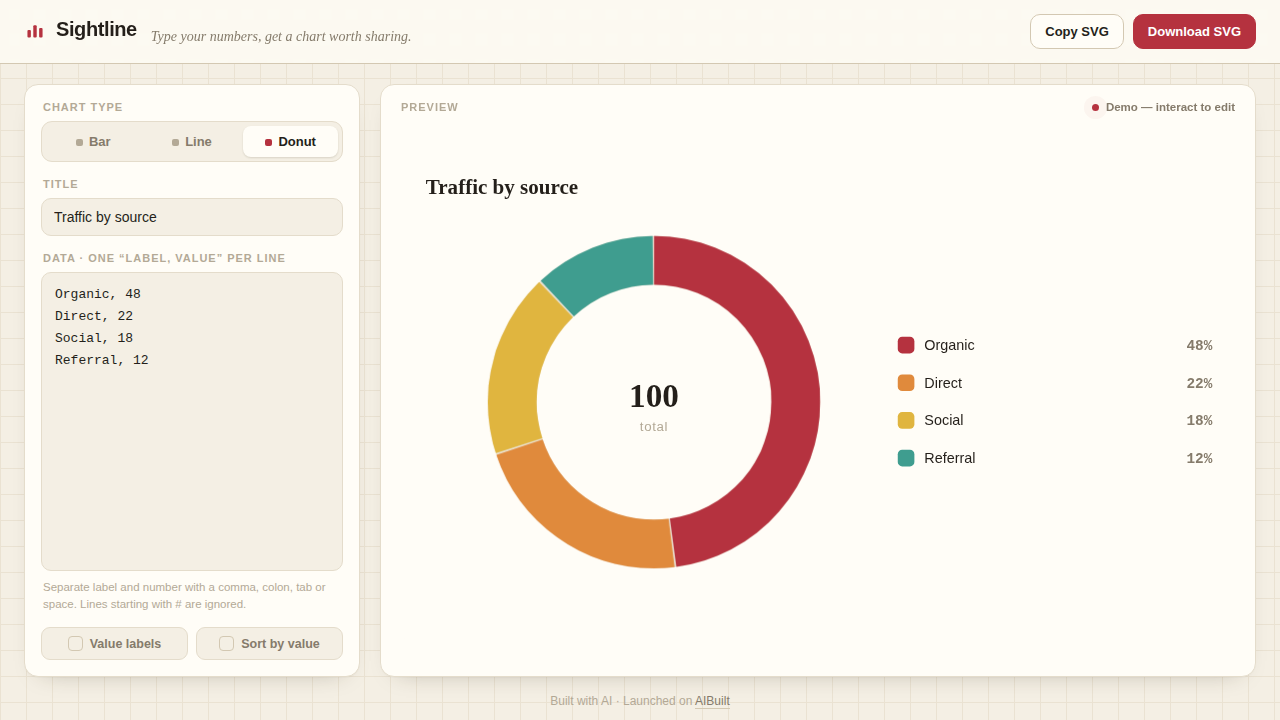Click the Referral teal legend swatch

[x=906, y=458]
